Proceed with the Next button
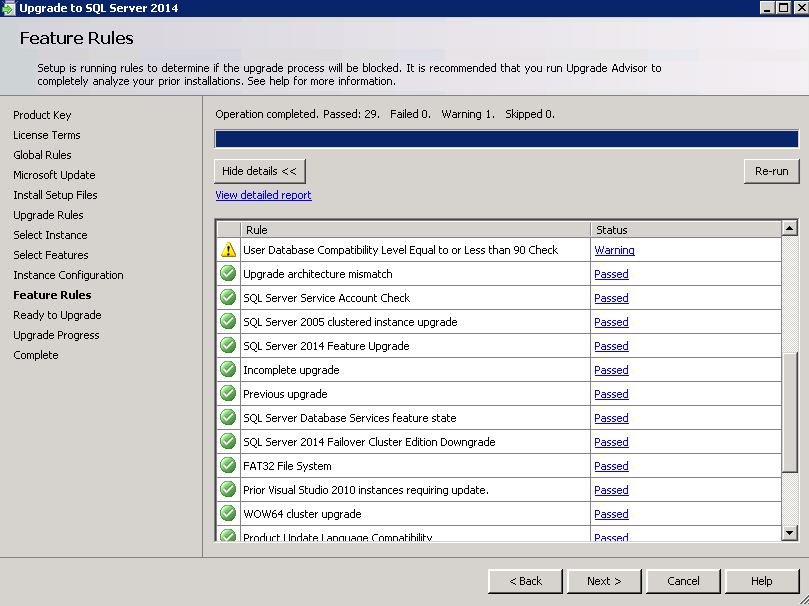This screenshot has width=809, height=606. tap(604, 581)
